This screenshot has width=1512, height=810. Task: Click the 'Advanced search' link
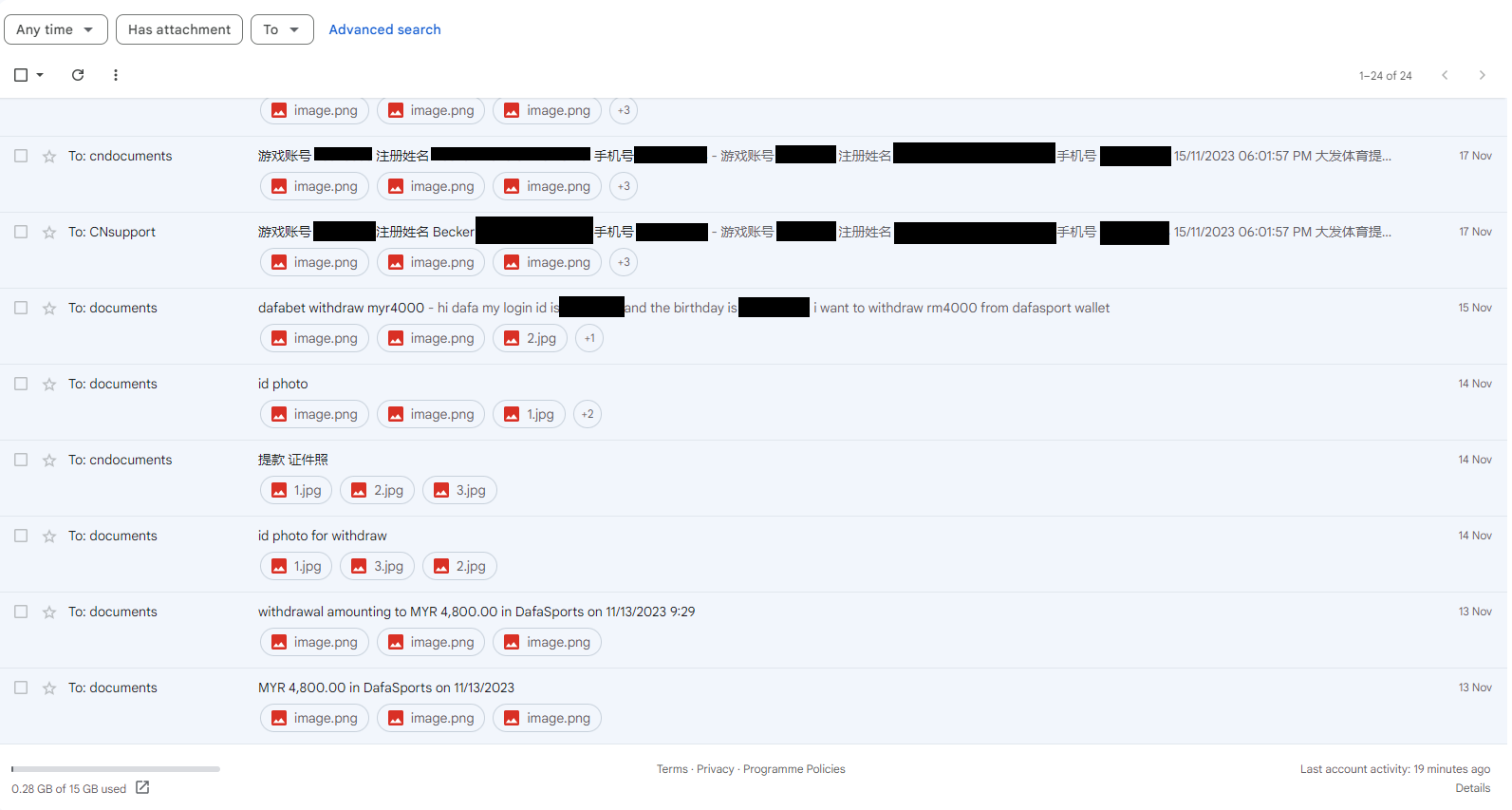pyautogui.click(x=384, y=29)
